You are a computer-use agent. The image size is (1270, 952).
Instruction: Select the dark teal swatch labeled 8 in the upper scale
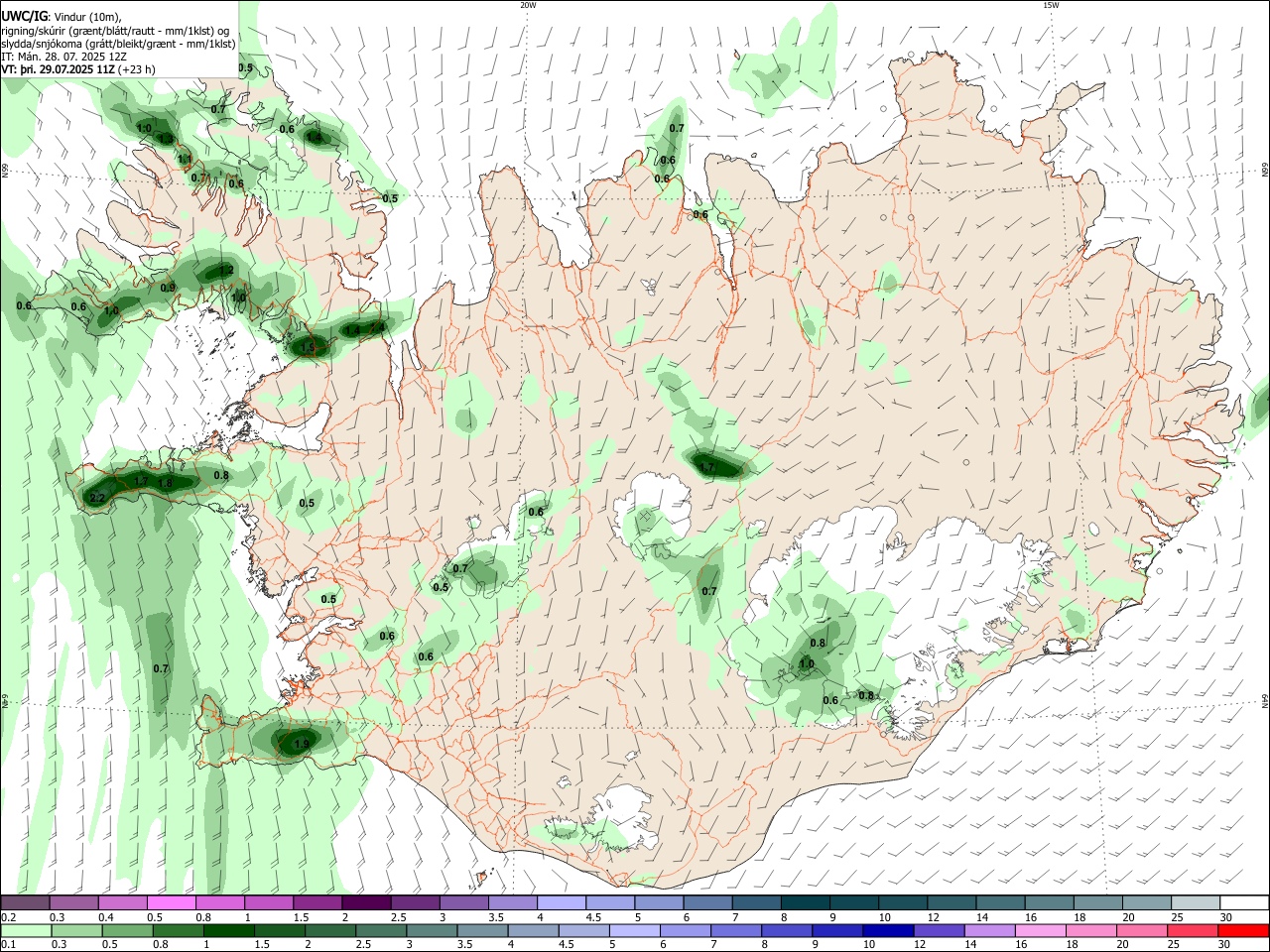point(806,903)
